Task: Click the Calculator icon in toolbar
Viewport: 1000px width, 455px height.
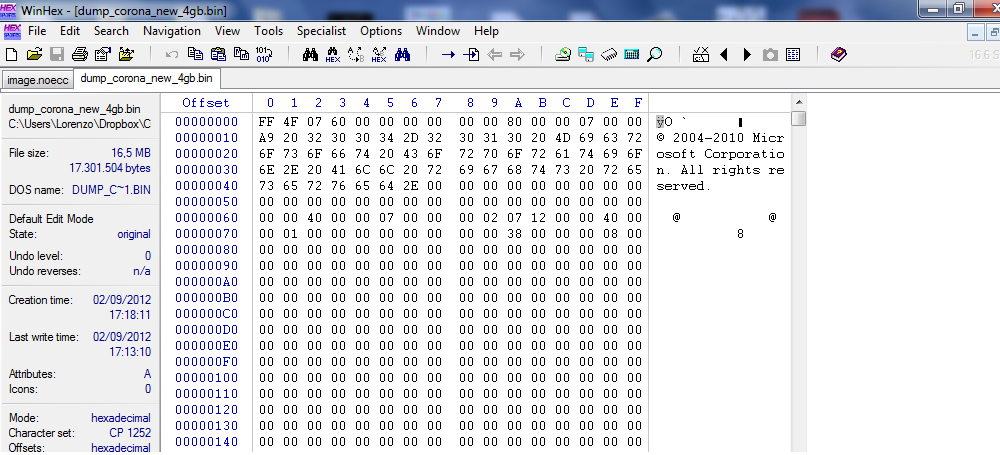Action: coord(632,54)
